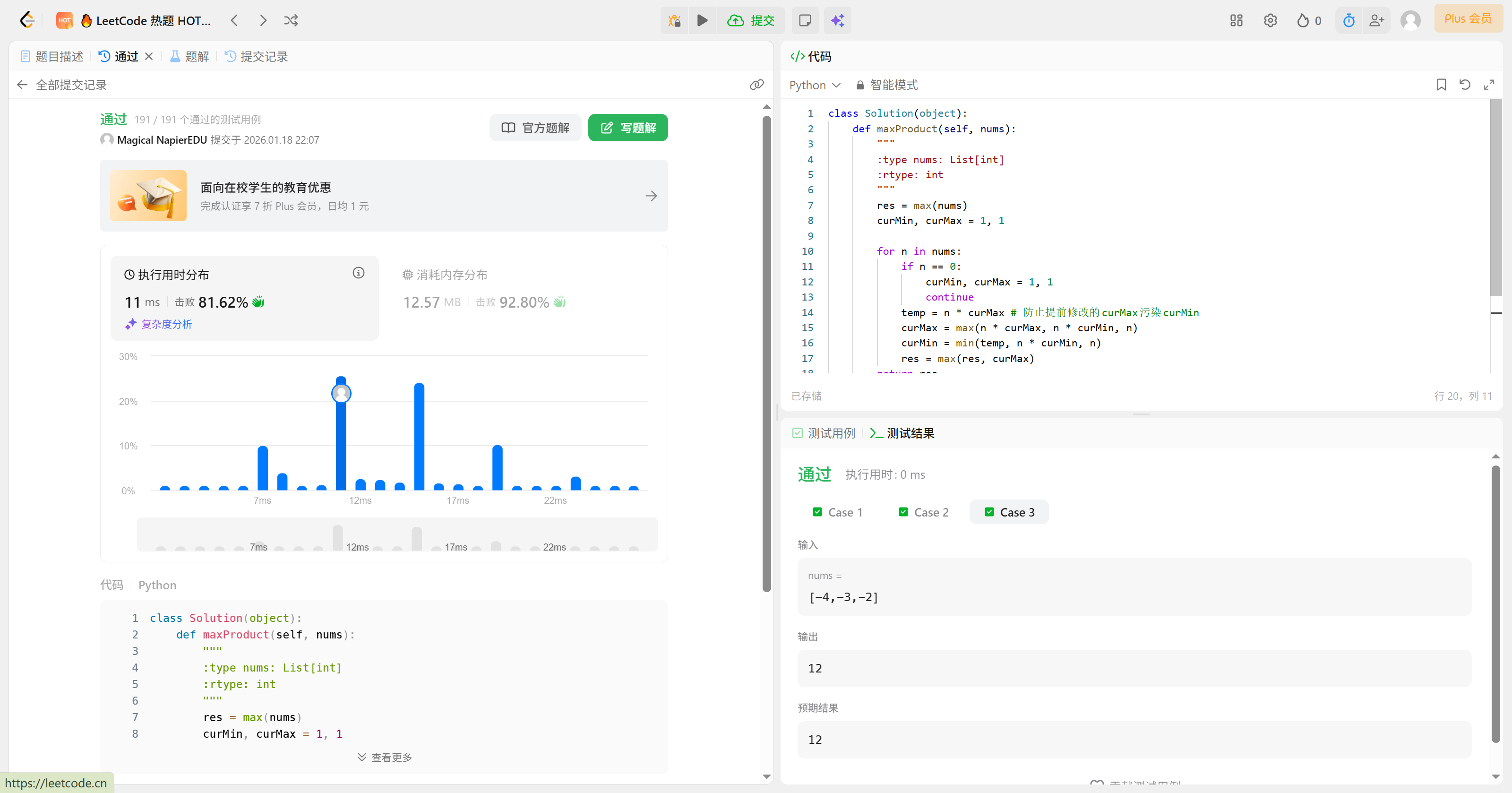Select the Case 3 test checkbox
The image size is (1512, 793).
pyautogui.click(x=989, y=512)
